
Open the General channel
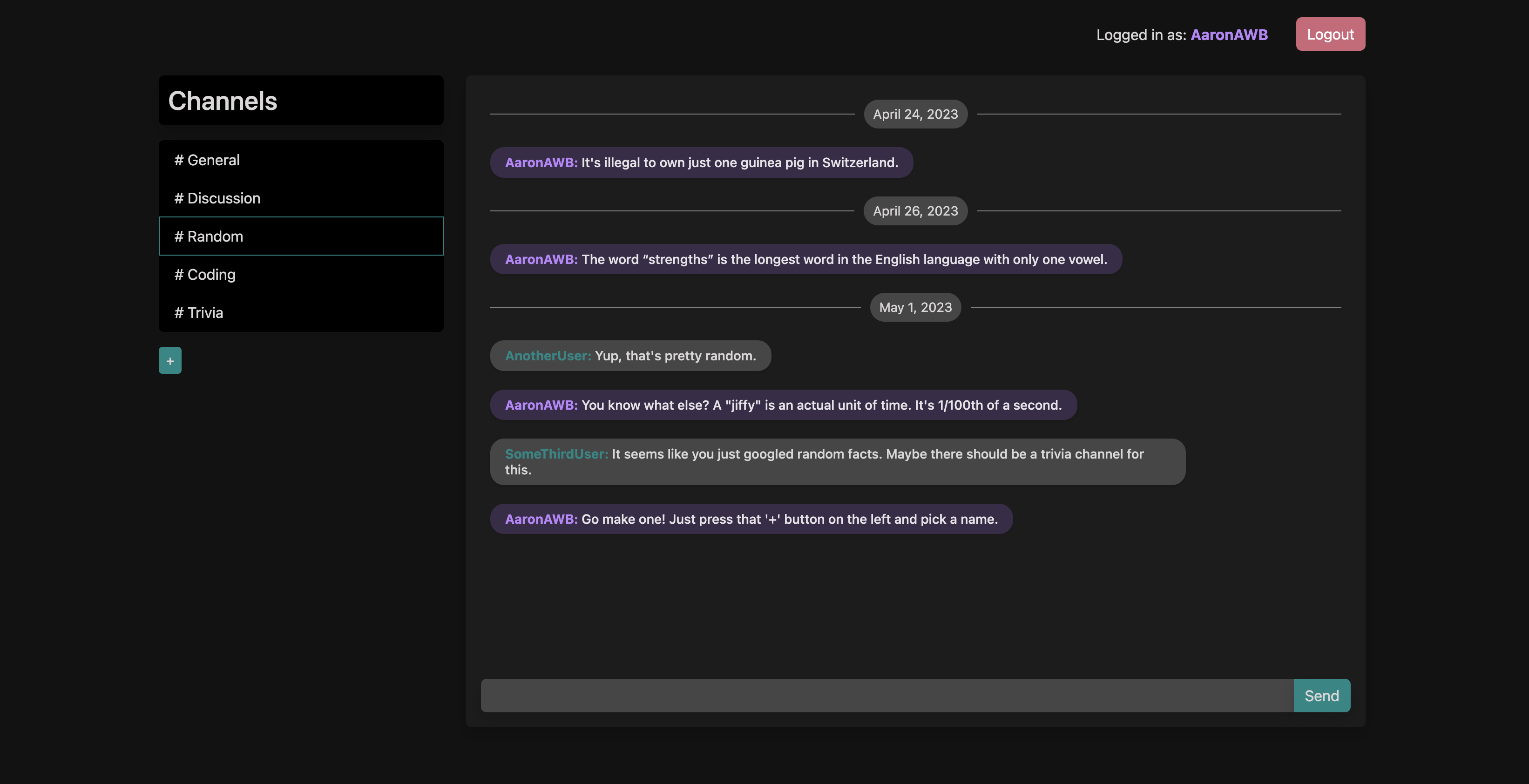click(x=300, y=160)
